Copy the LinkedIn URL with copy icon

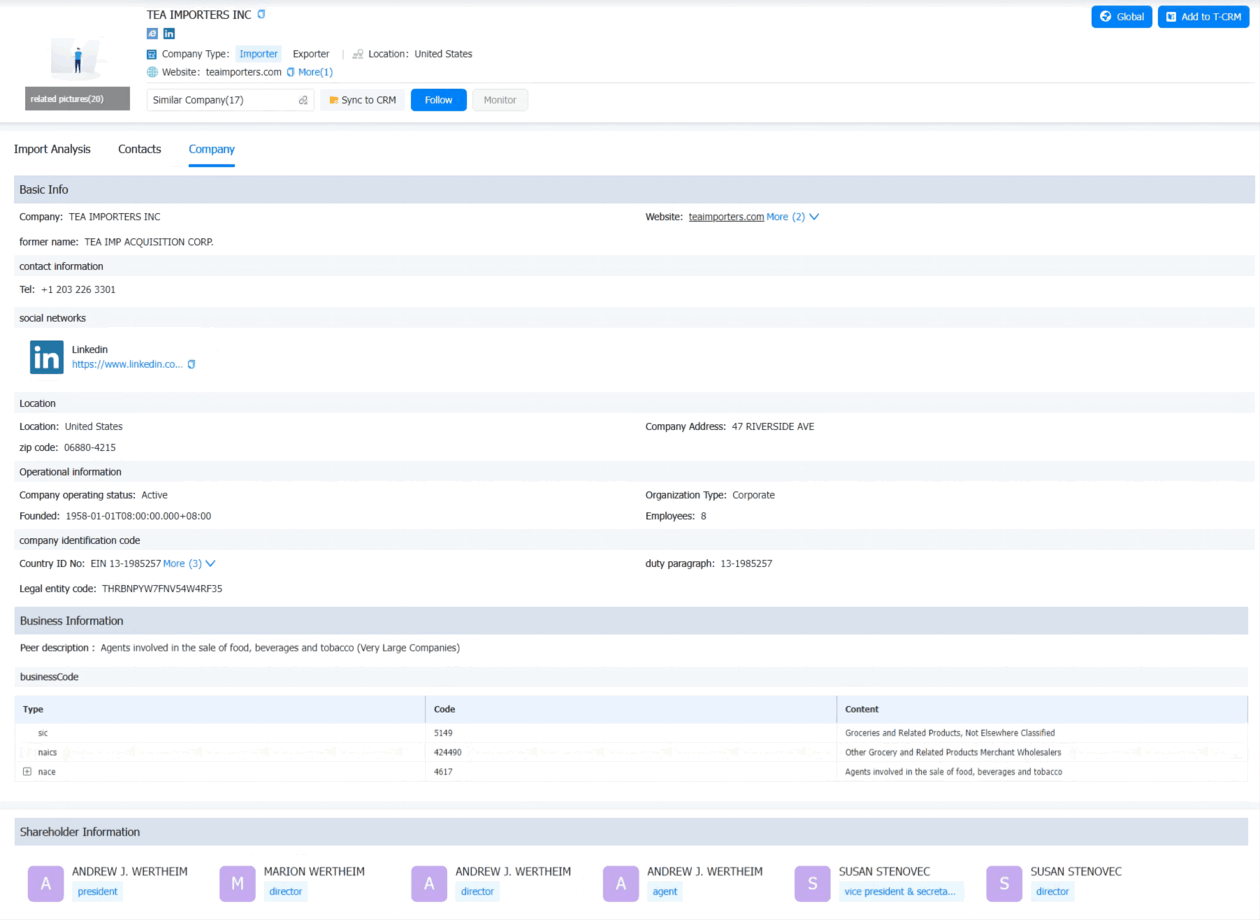pyautogui.click(x=191, y=364)
